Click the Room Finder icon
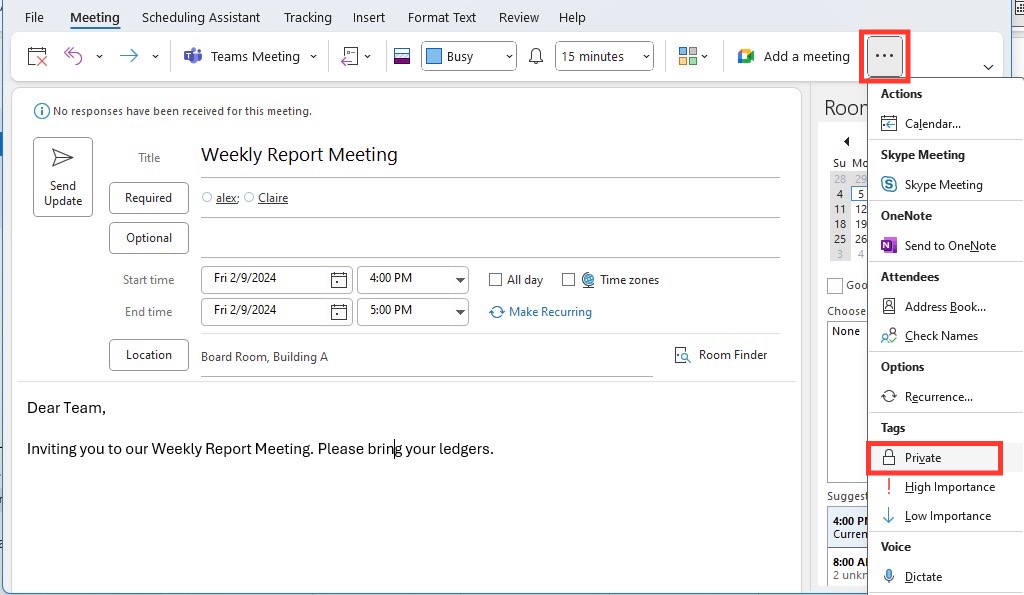 pos(682,355)
